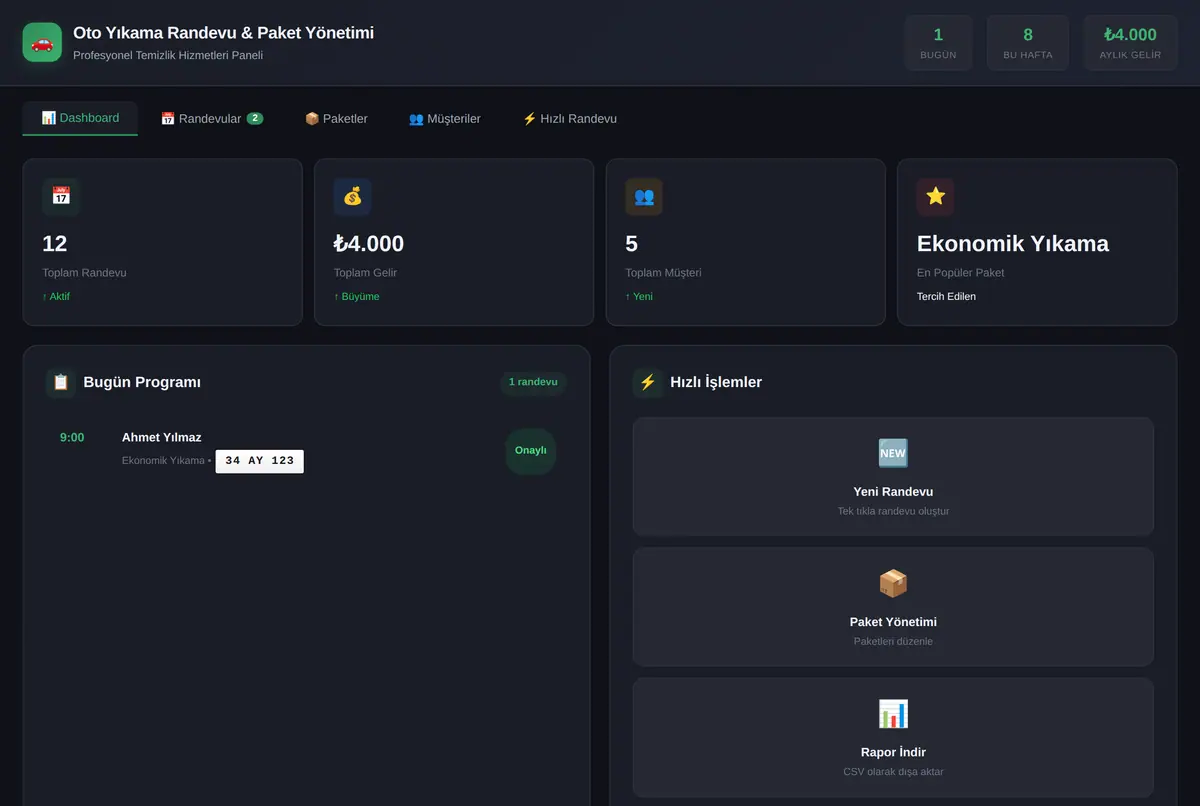The width and height of the screenshot is (1200, 806).
Task: Click the clipboard icon beside Bugün Programı
Action: 61,382
